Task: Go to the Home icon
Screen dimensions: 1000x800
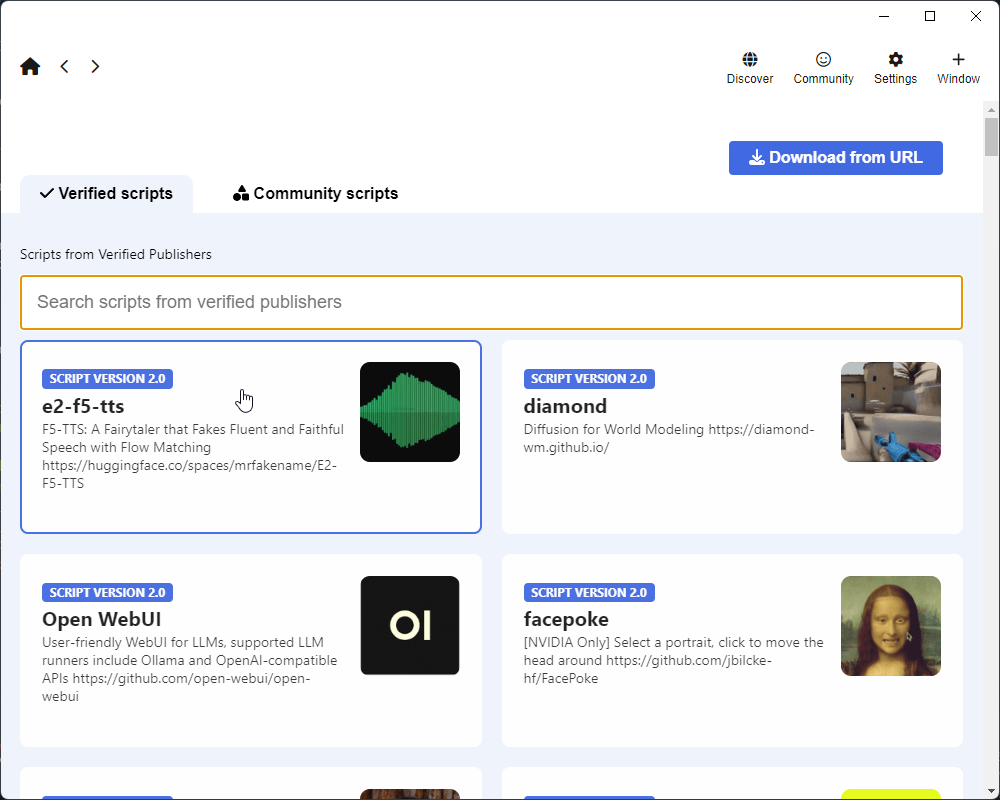Action: click(30, 66)
